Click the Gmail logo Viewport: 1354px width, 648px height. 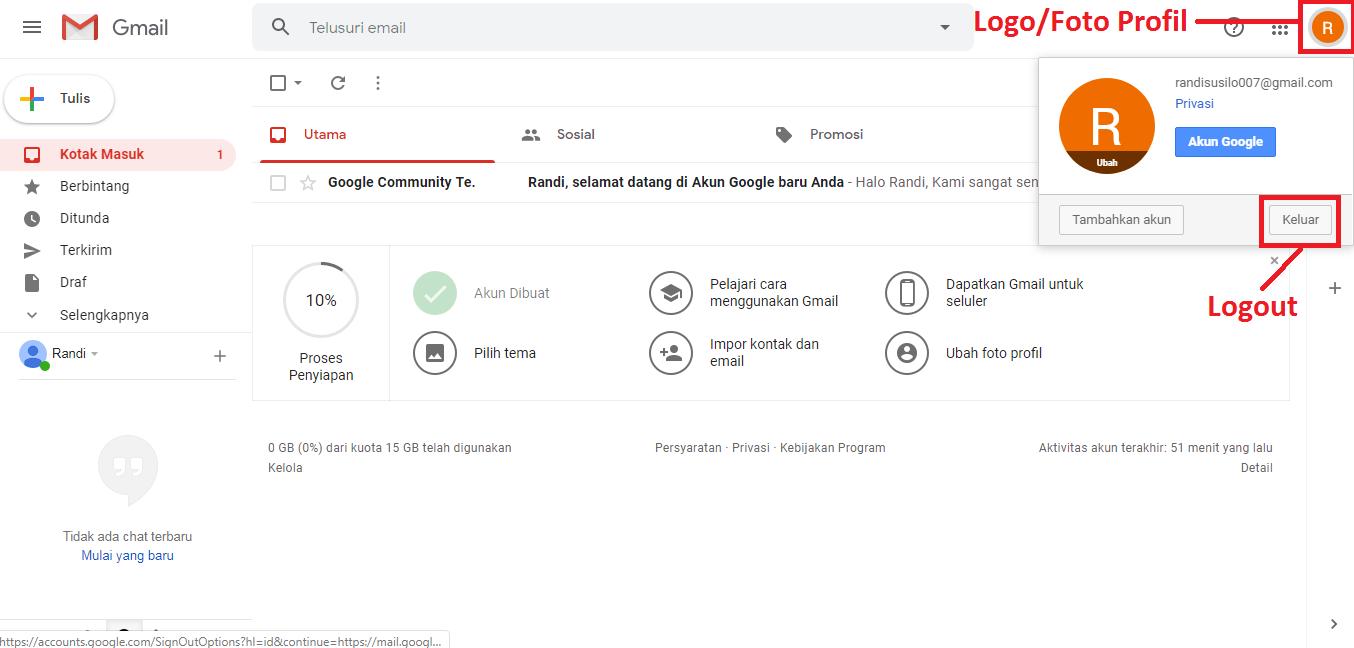pos(115,28)
